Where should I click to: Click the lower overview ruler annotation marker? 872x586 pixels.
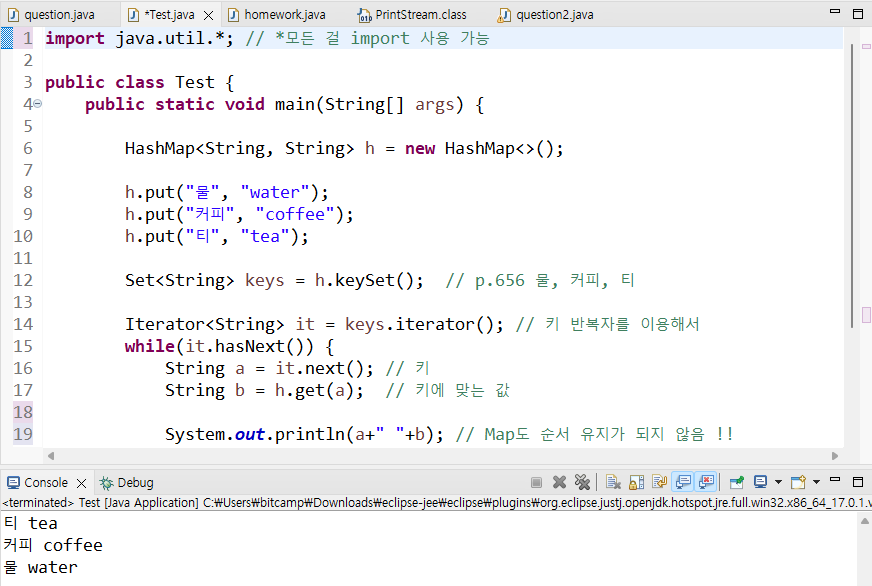tap(866, 315)
